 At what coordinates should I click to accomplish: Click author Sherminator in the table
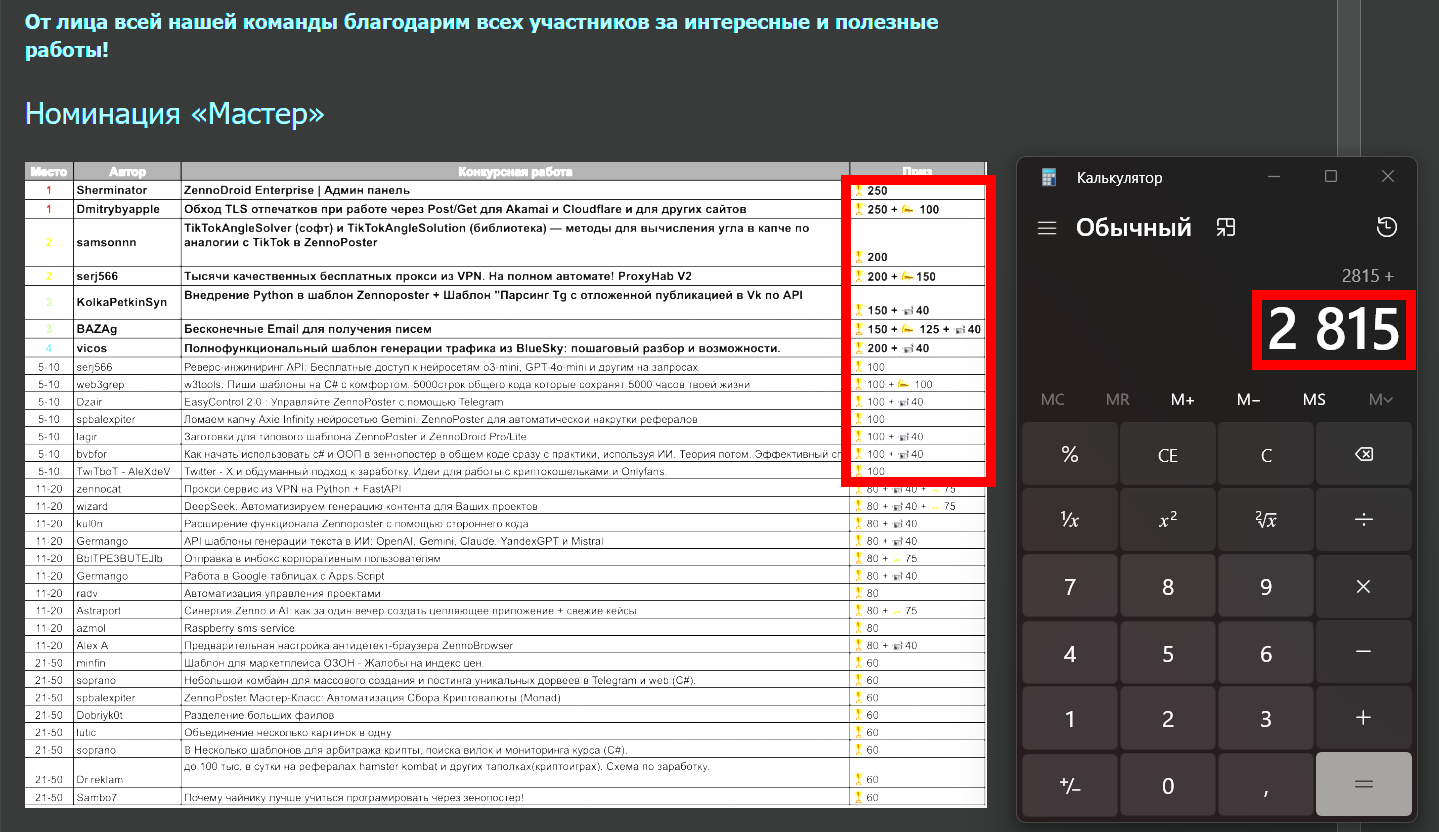(x=112, y=190)
